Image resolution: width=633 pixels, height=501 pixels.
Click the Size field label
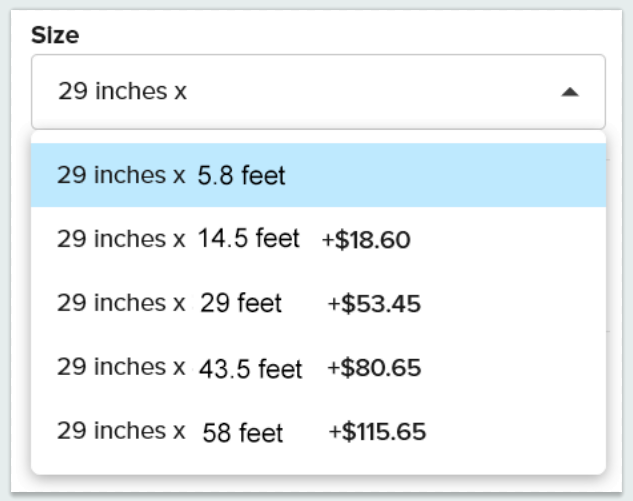55,35
